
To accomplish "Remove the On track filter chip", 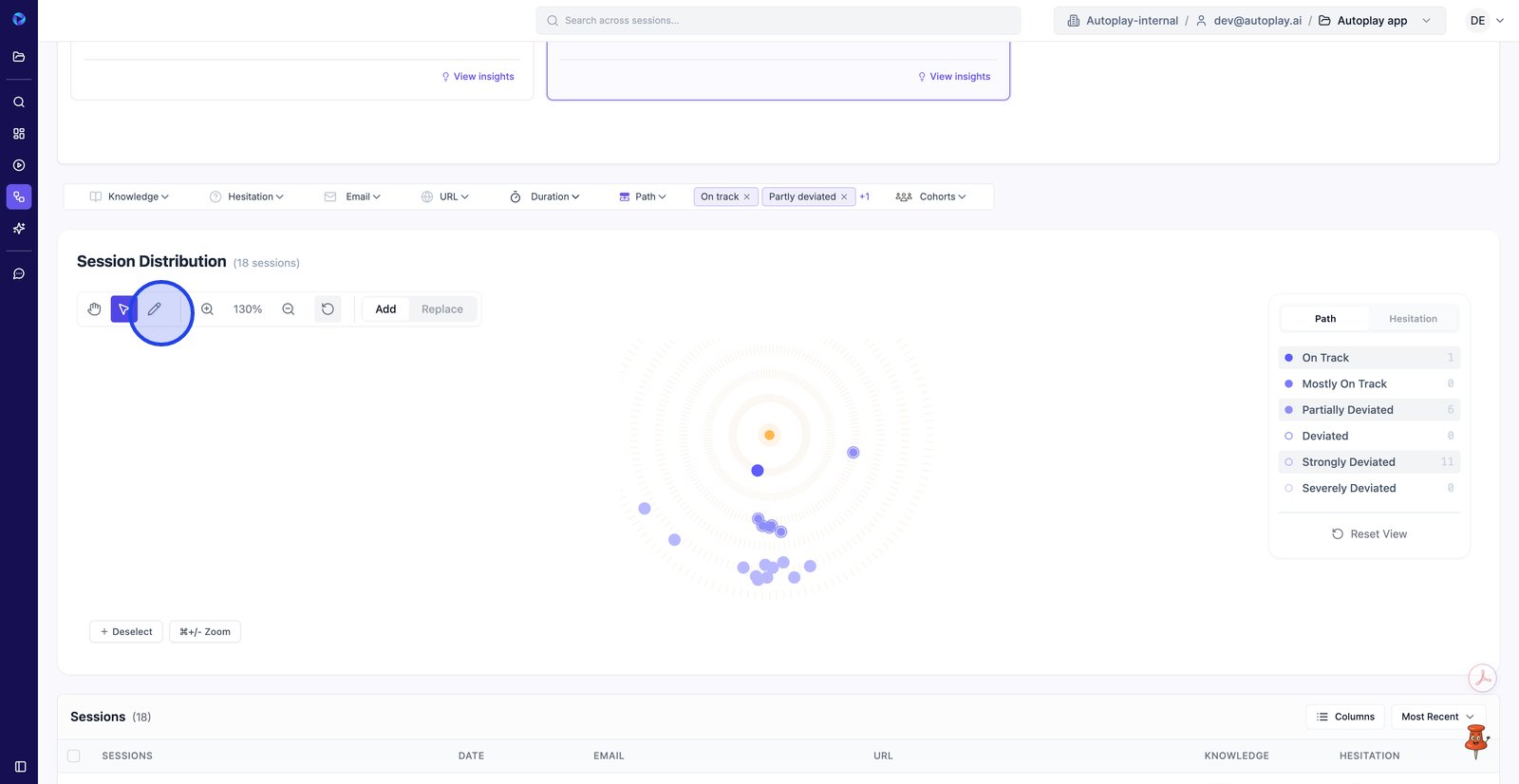I will pyautogui.click(x=747, y=197).
